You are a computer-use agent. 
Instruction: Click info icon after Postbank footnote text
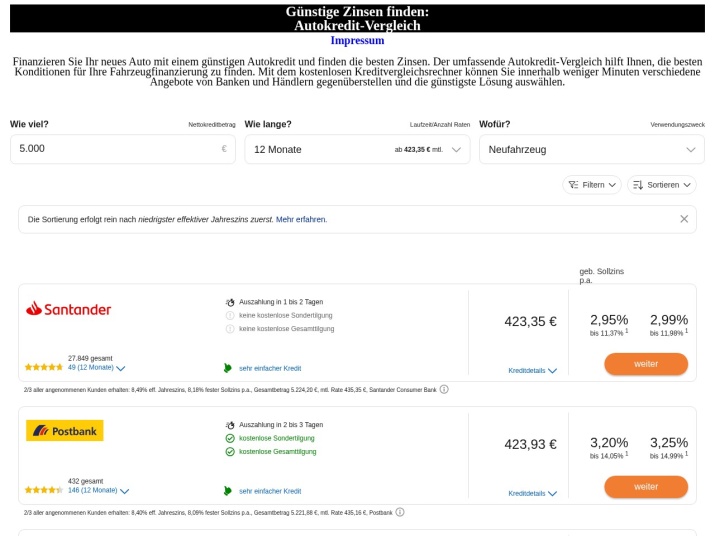coord(400,512)
